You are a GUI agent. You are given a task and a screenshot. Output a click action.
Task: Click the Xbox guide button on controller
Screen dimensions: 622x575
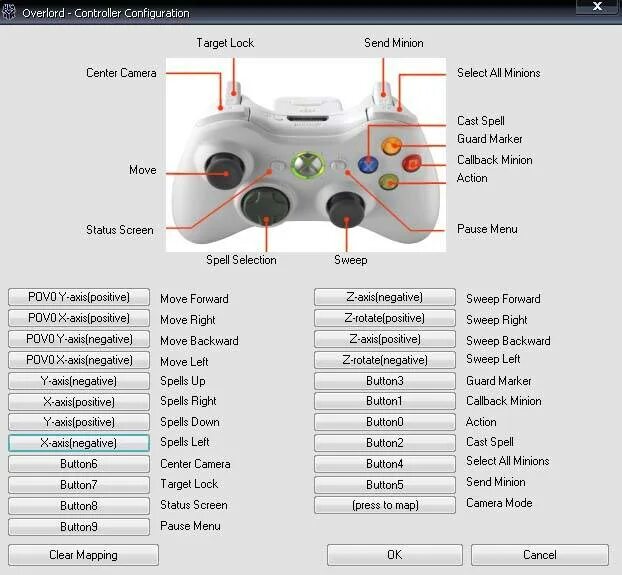(308, 165)
